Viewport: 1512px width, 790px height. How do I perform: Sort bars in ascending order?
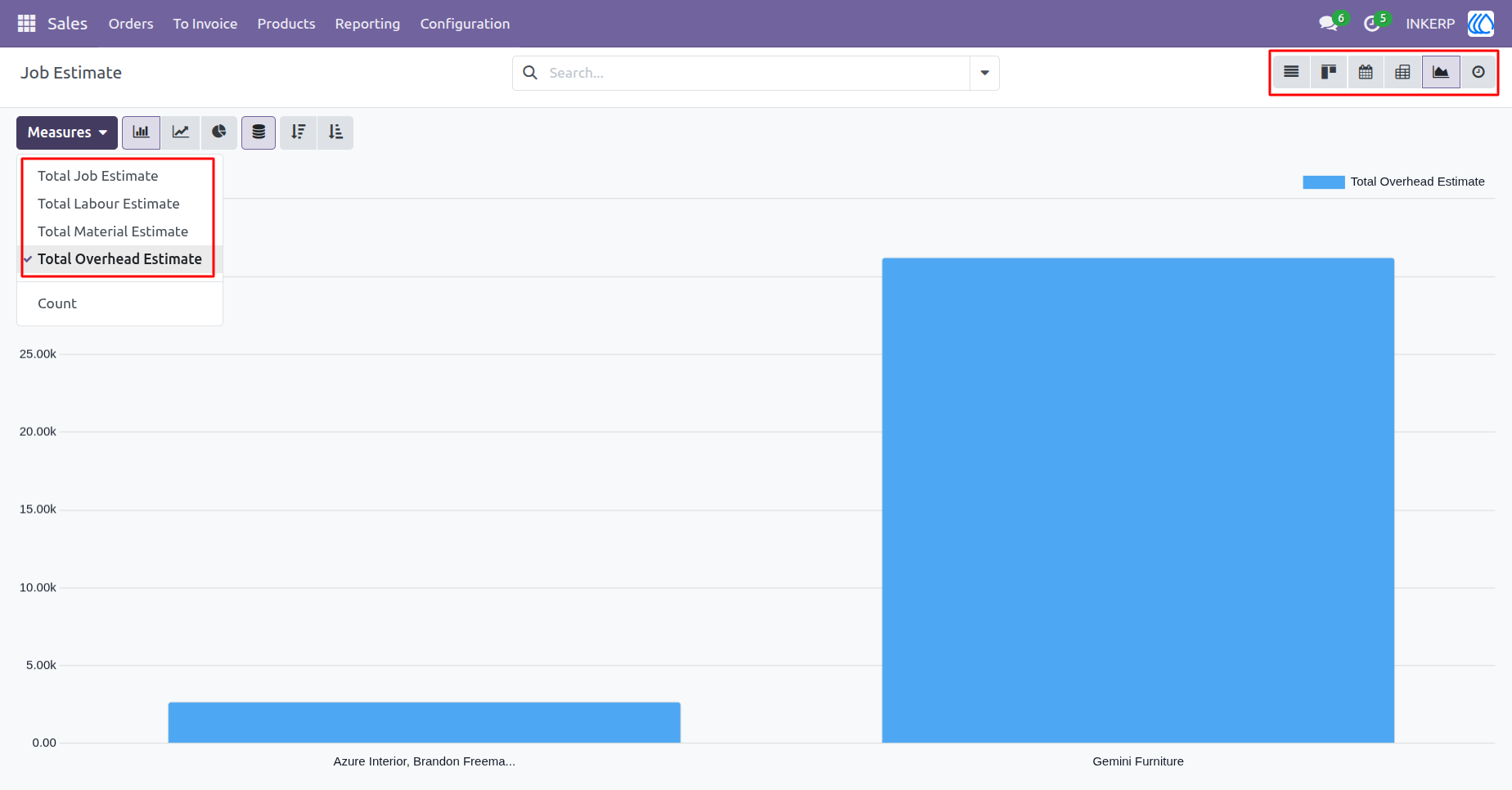[x=335, y=132]
